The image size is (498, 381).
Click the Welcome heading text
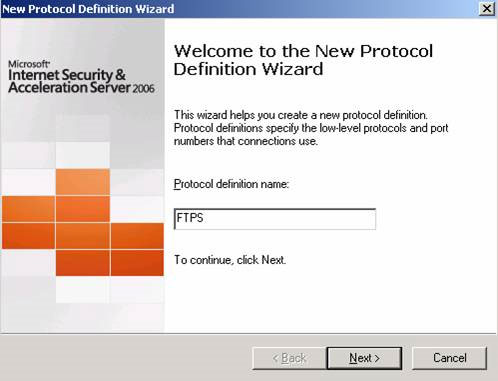click(x=303, y=60)
